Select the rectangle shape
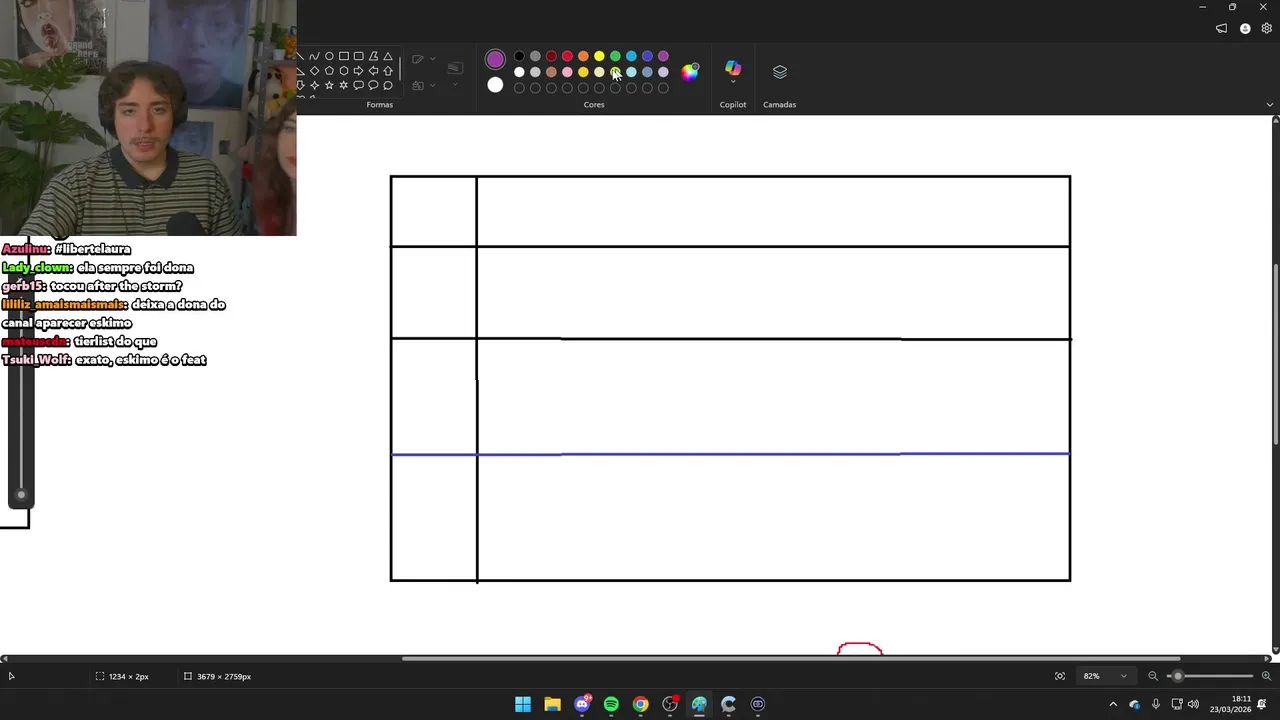1280x720 pixels. tap(344, 56)
